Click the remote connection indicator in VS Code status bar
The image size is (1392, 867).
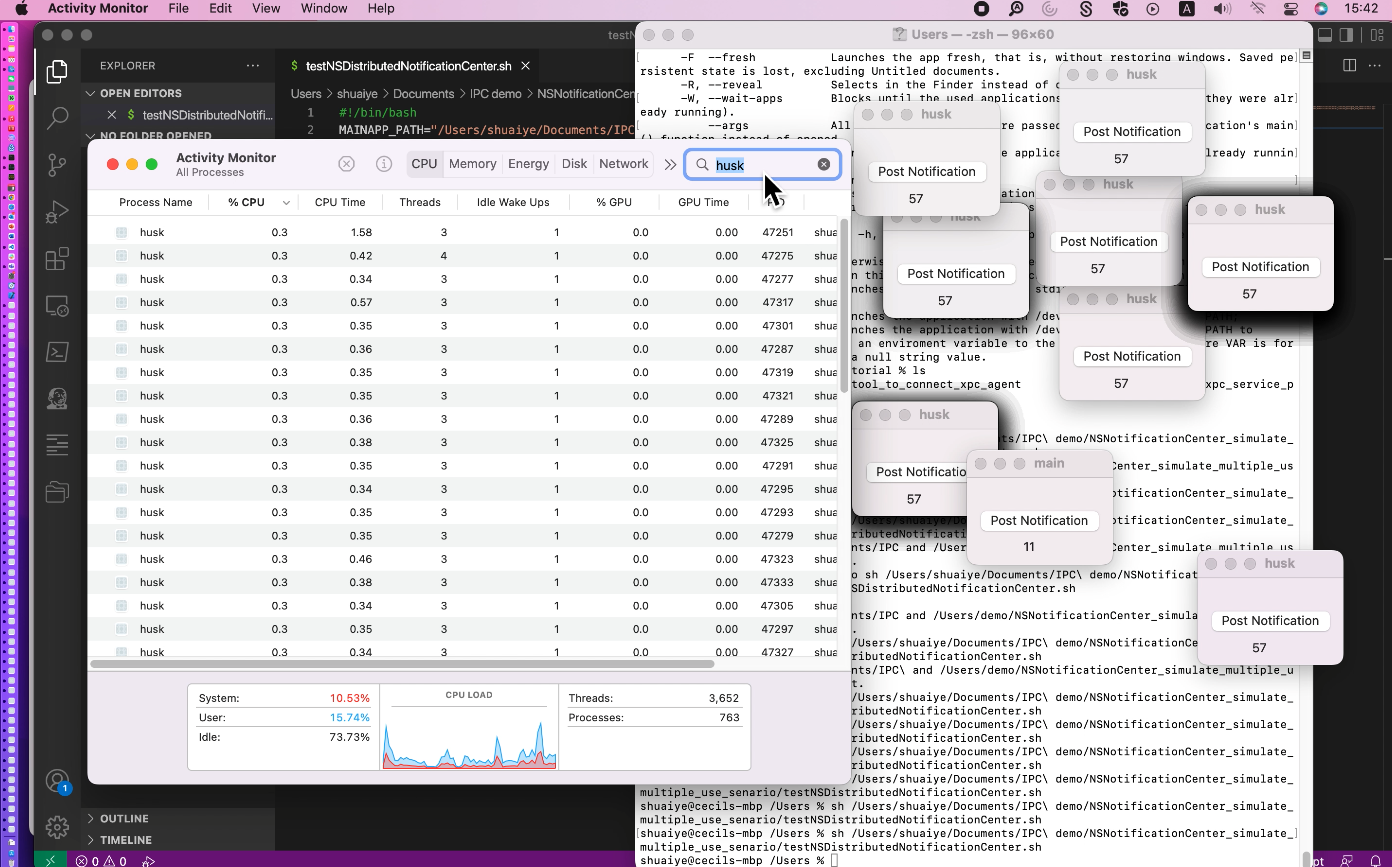click(x=51, y=860)
